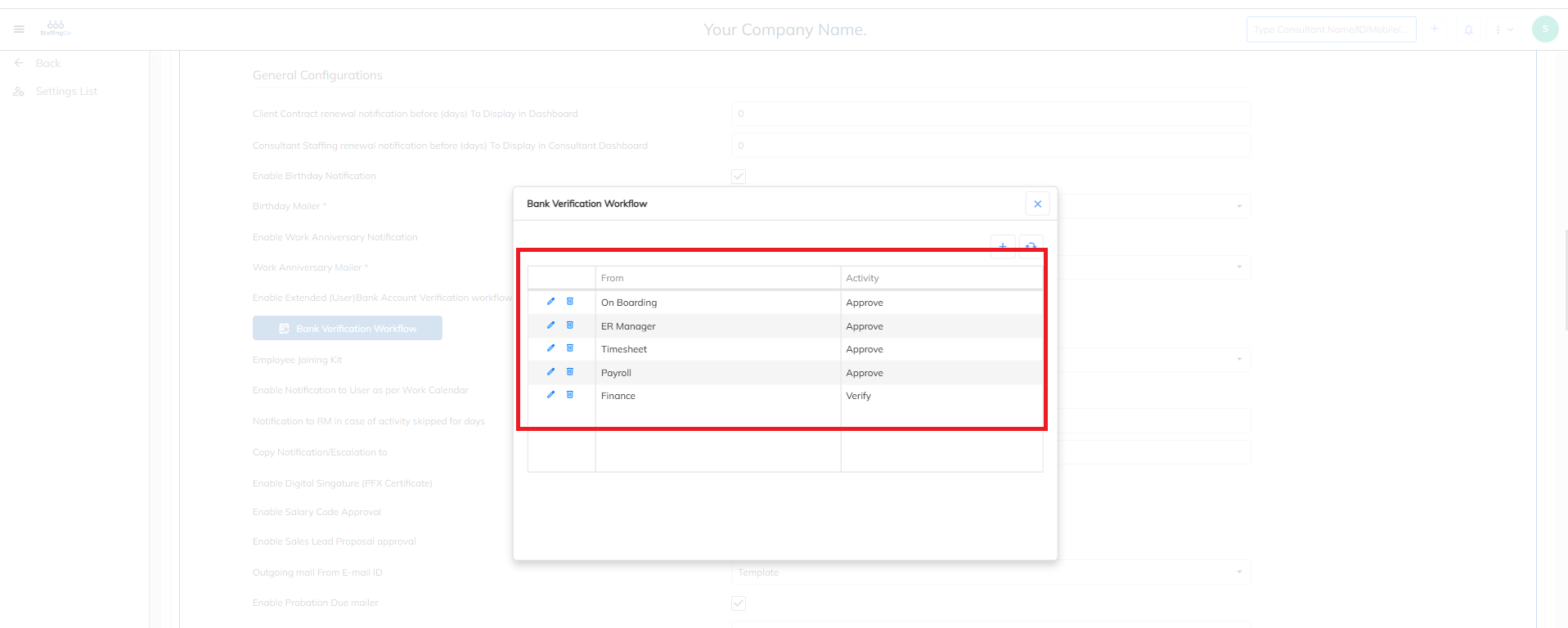Add a new workflow step

coord(1003,245)
